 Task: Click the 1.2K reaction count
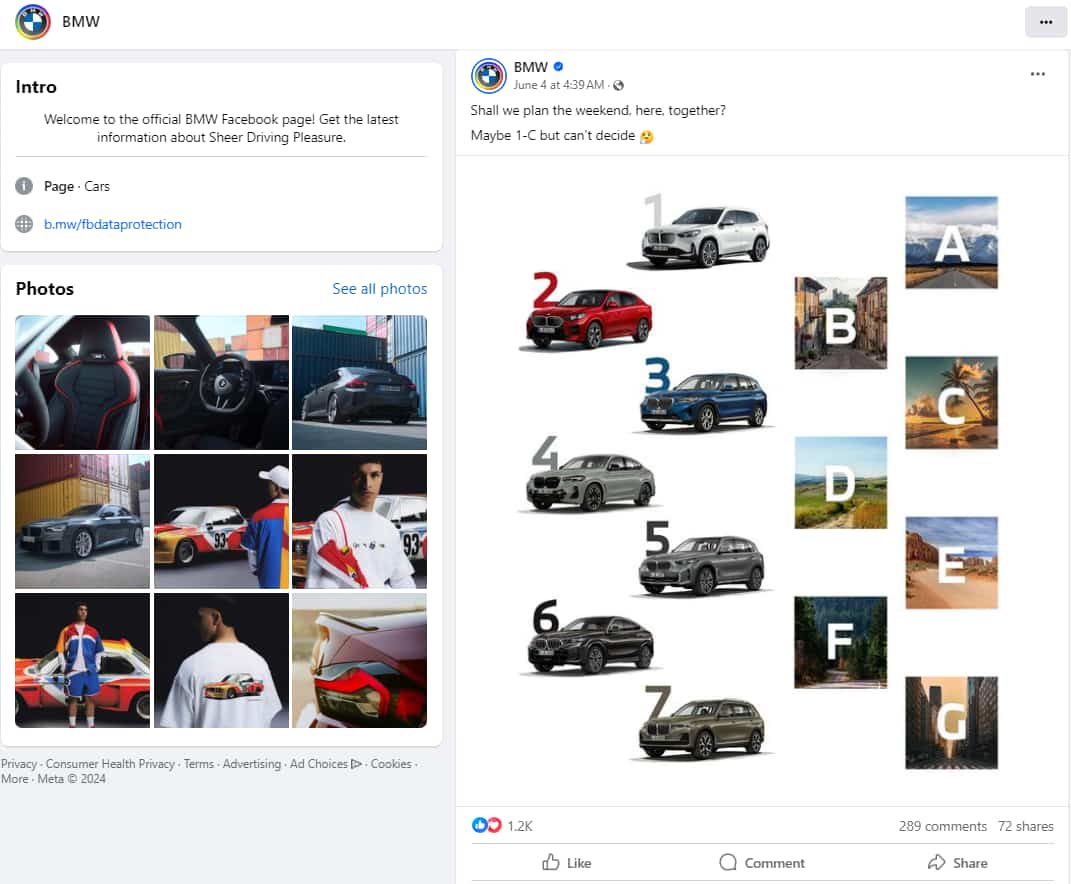pyautogui.click(x=521, y=825)
